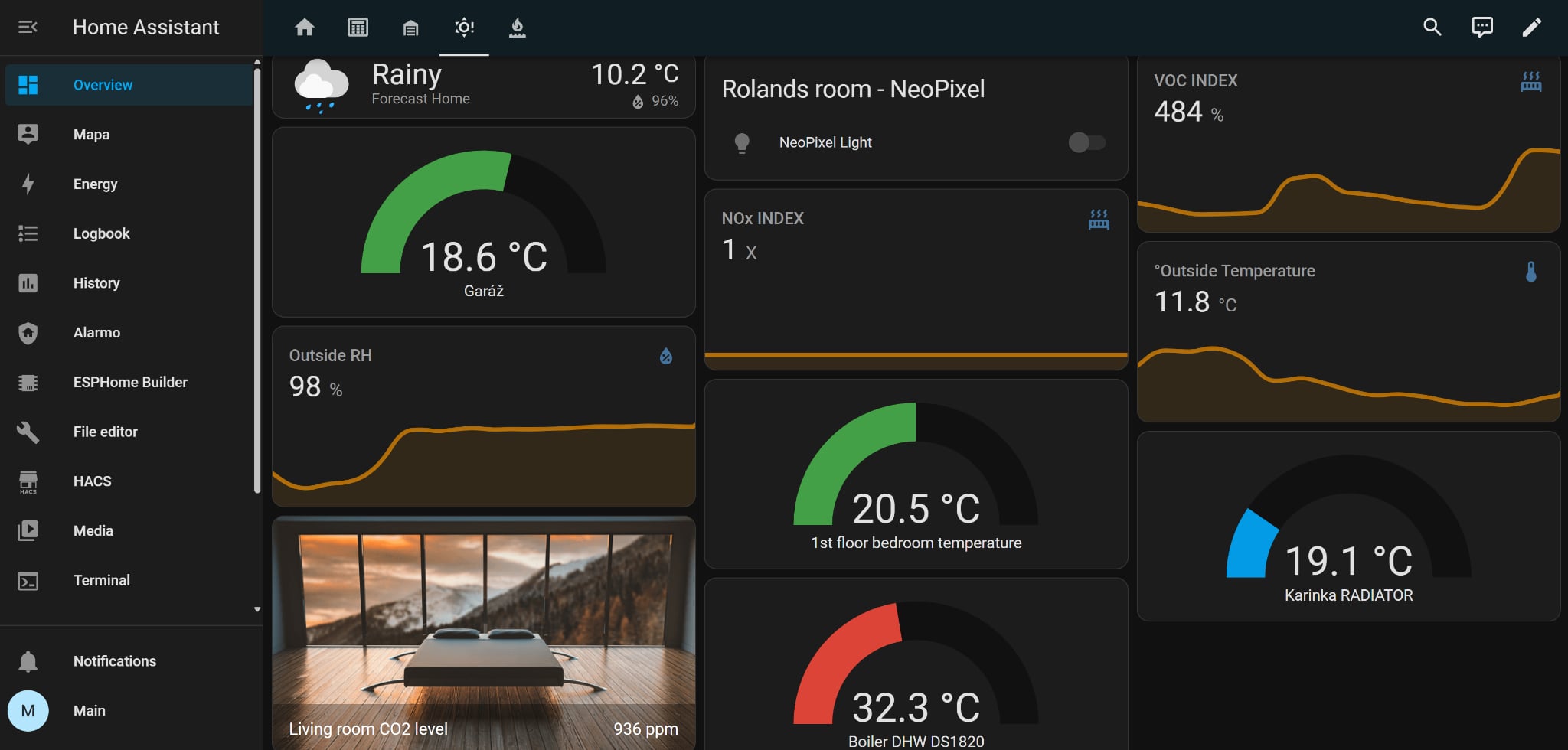1568x750 pixels.
Task: Open ESPHome Builder chip icon
Action: [28, 382]
